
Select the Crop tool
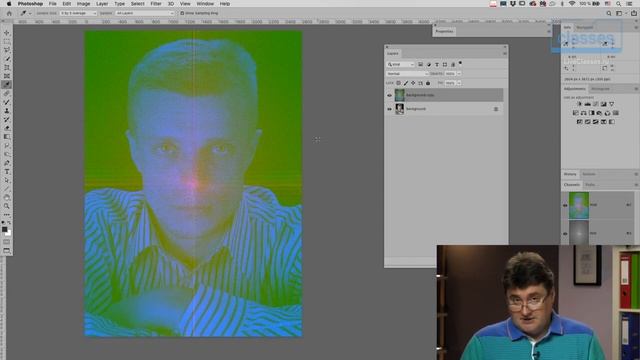[7, 67]
